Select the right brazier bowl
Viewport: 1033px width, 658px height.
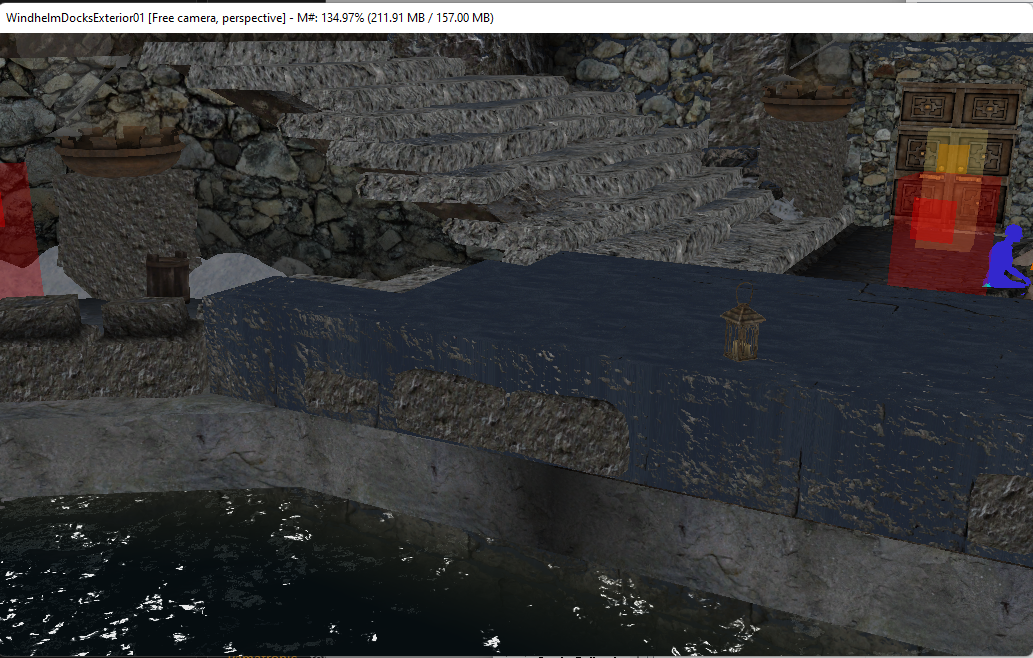point(807,101)
